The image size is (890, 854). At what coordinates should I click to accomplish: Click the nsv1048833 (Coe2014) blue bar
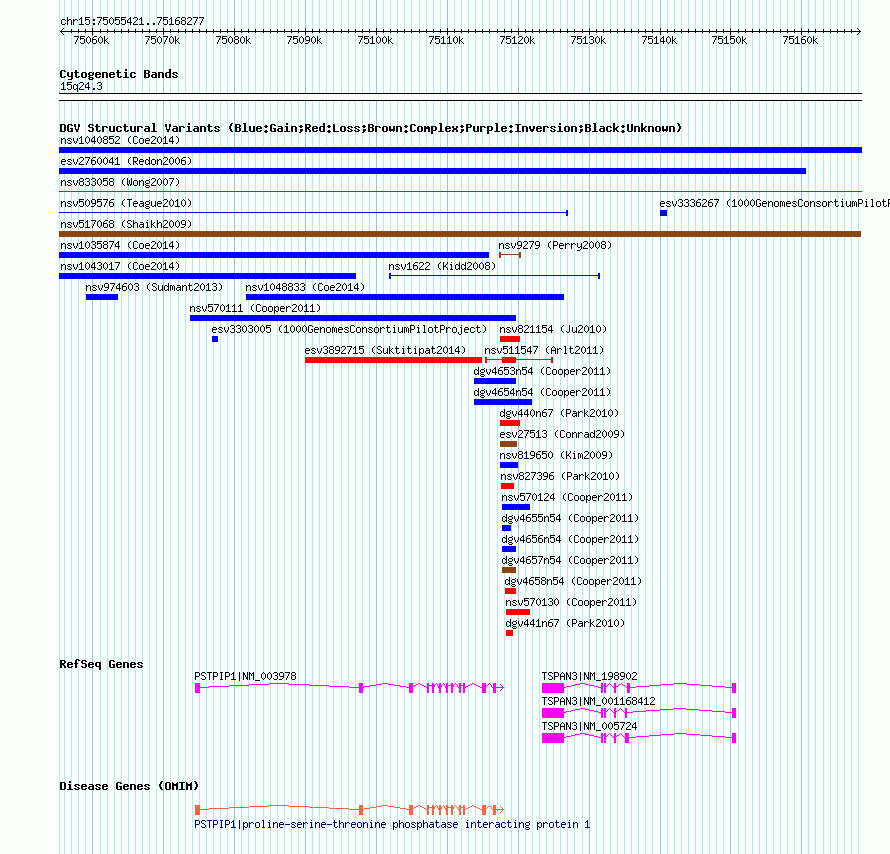(405, 297)
